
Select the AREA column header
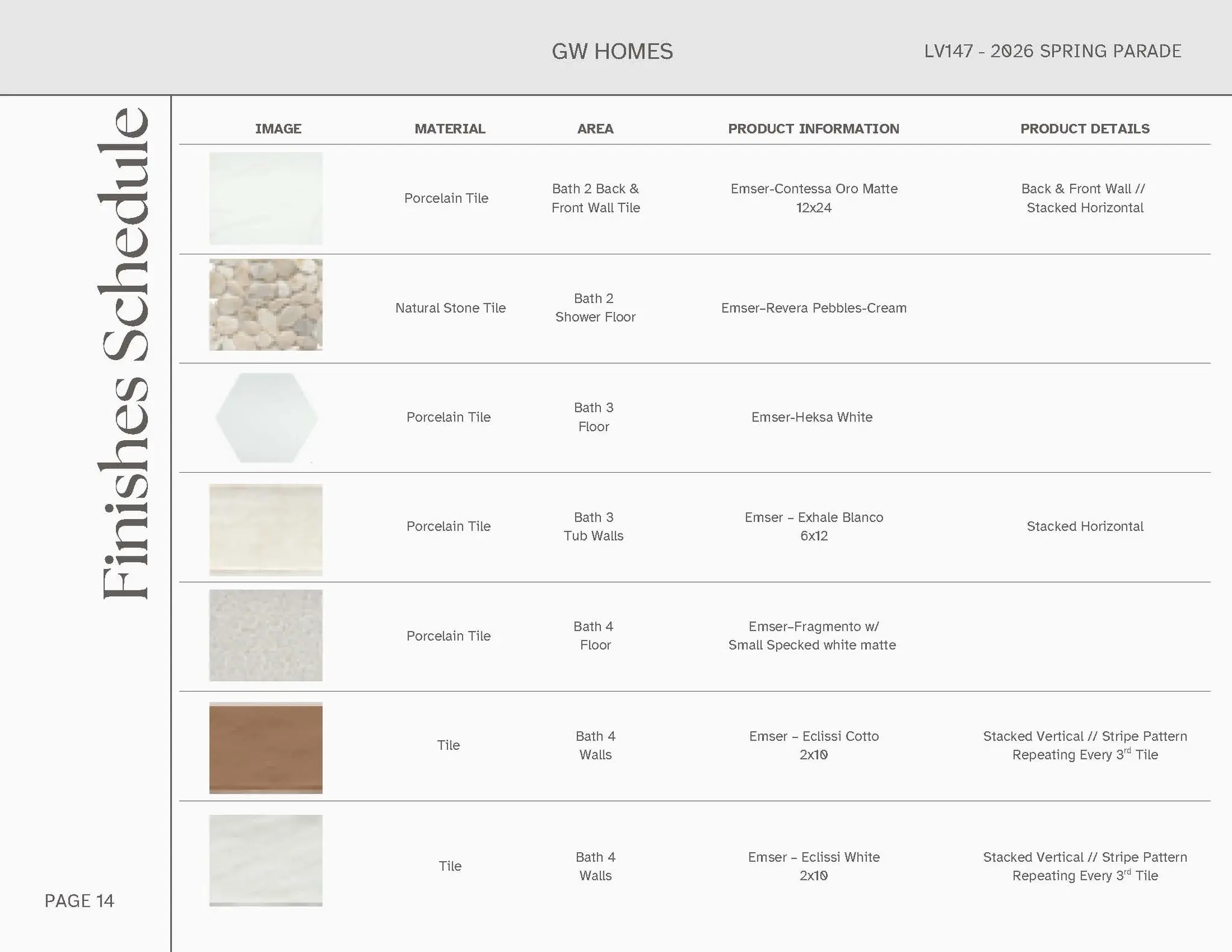(x=595, y=129)
